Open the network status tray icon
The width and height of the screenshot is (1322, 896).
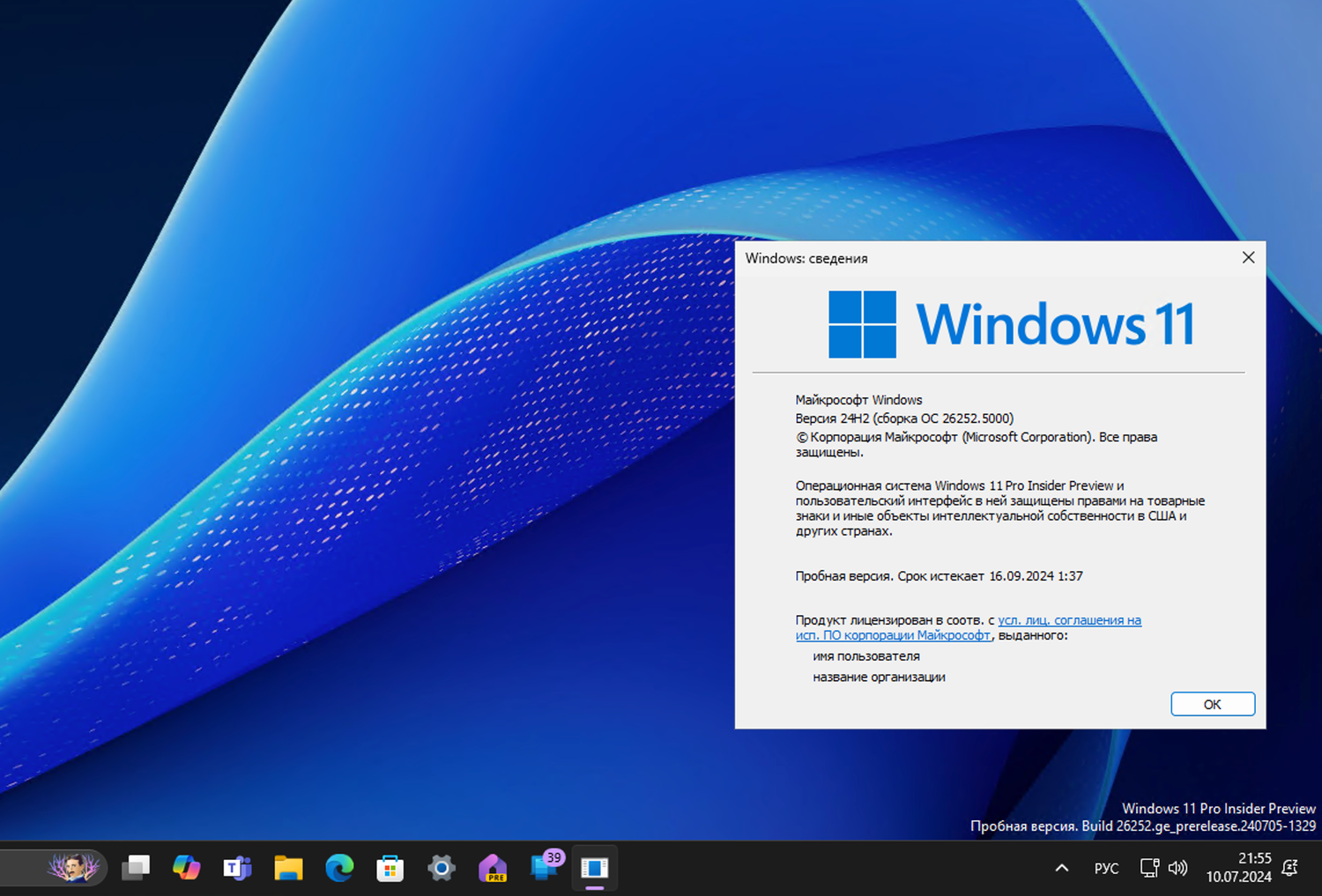pyautogui.click(x=1148, y=869)
